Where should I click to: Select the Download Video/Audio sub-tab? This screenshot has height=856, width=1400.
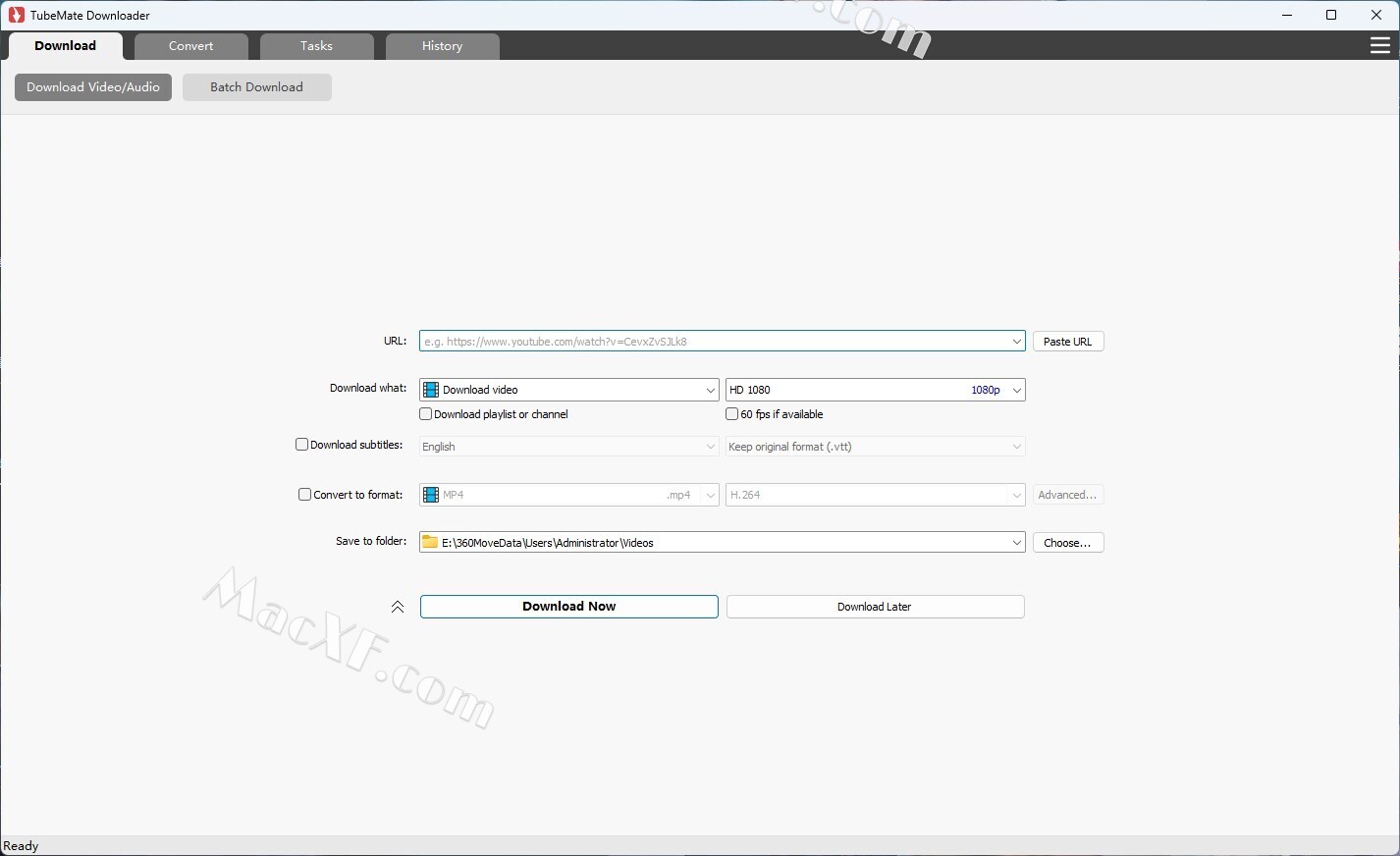click(93, 87)
